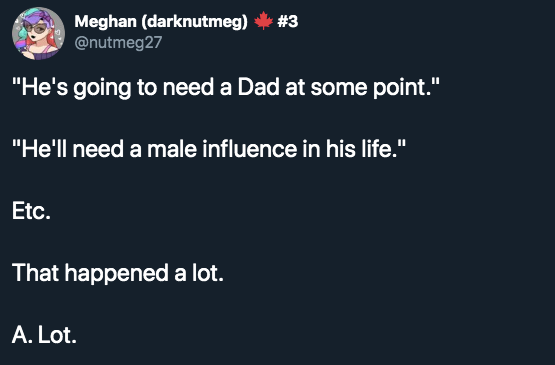Click the word "going" in the first quote
This screenshot has height=365, width=555.
(102, 88)
